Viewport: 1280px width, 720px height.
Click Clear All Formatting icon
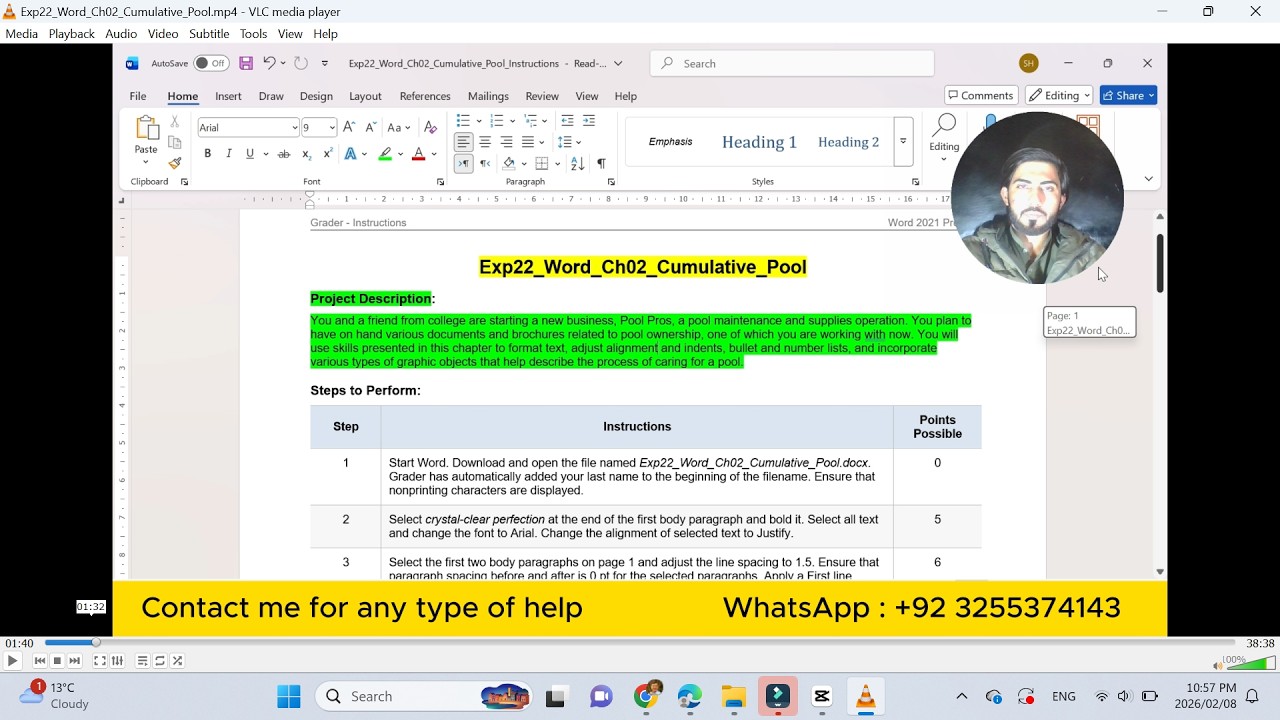tap(431, 127)
